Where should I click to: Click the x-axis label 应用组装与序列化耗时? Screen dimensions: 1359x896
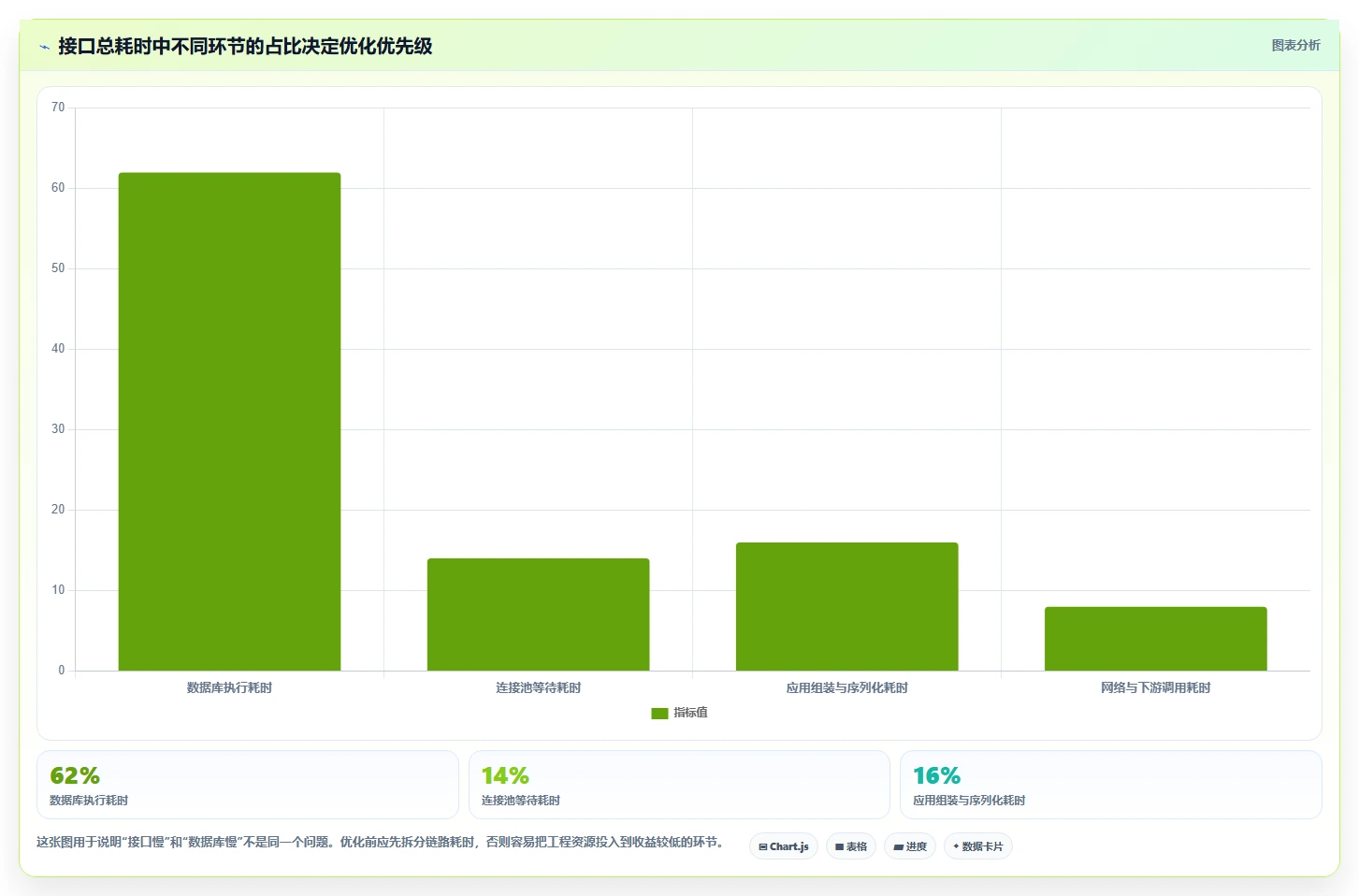(x=846, y=687)
